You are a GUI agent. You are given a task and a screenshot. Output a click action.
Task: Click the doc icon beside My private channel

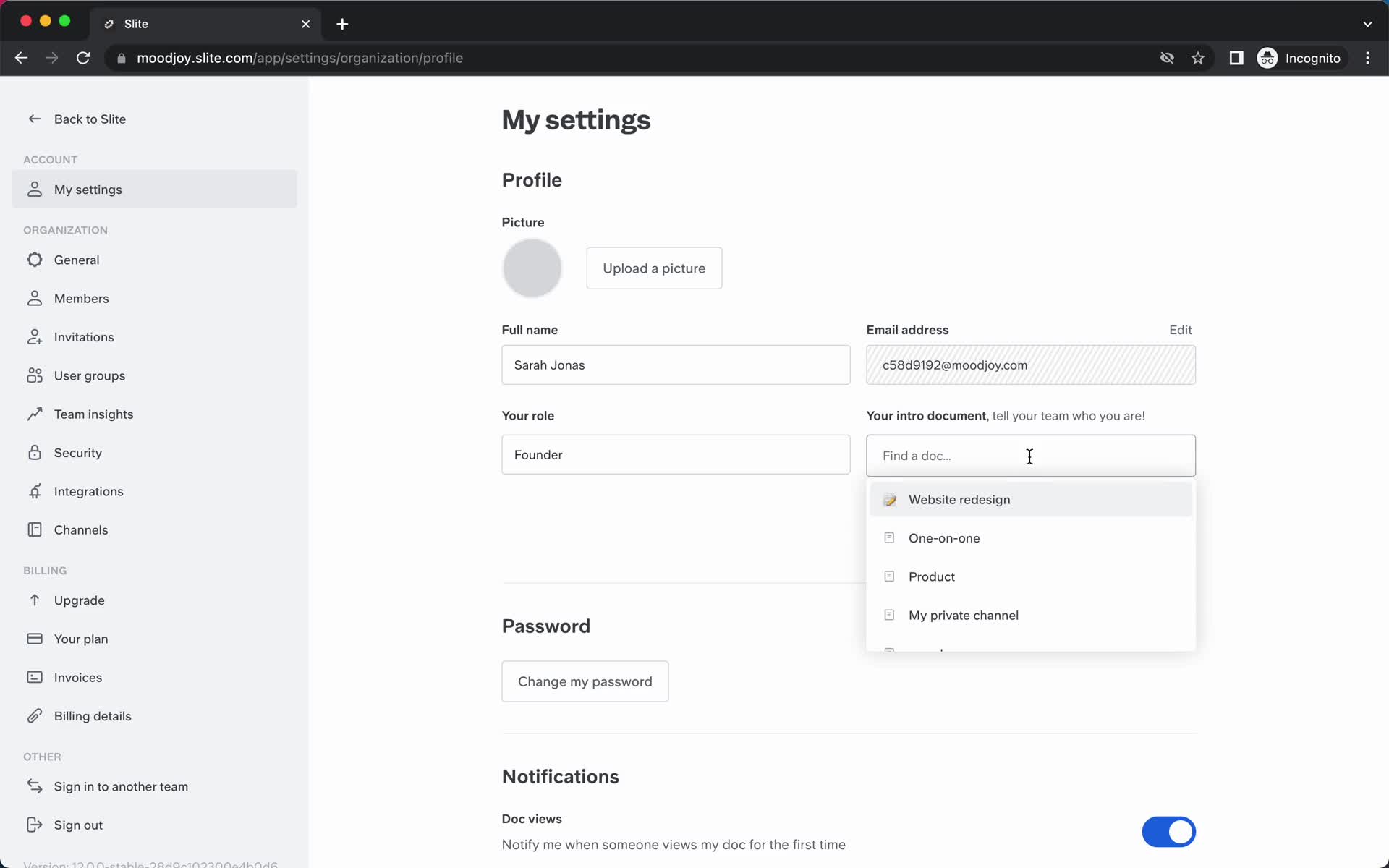(889, 615)
